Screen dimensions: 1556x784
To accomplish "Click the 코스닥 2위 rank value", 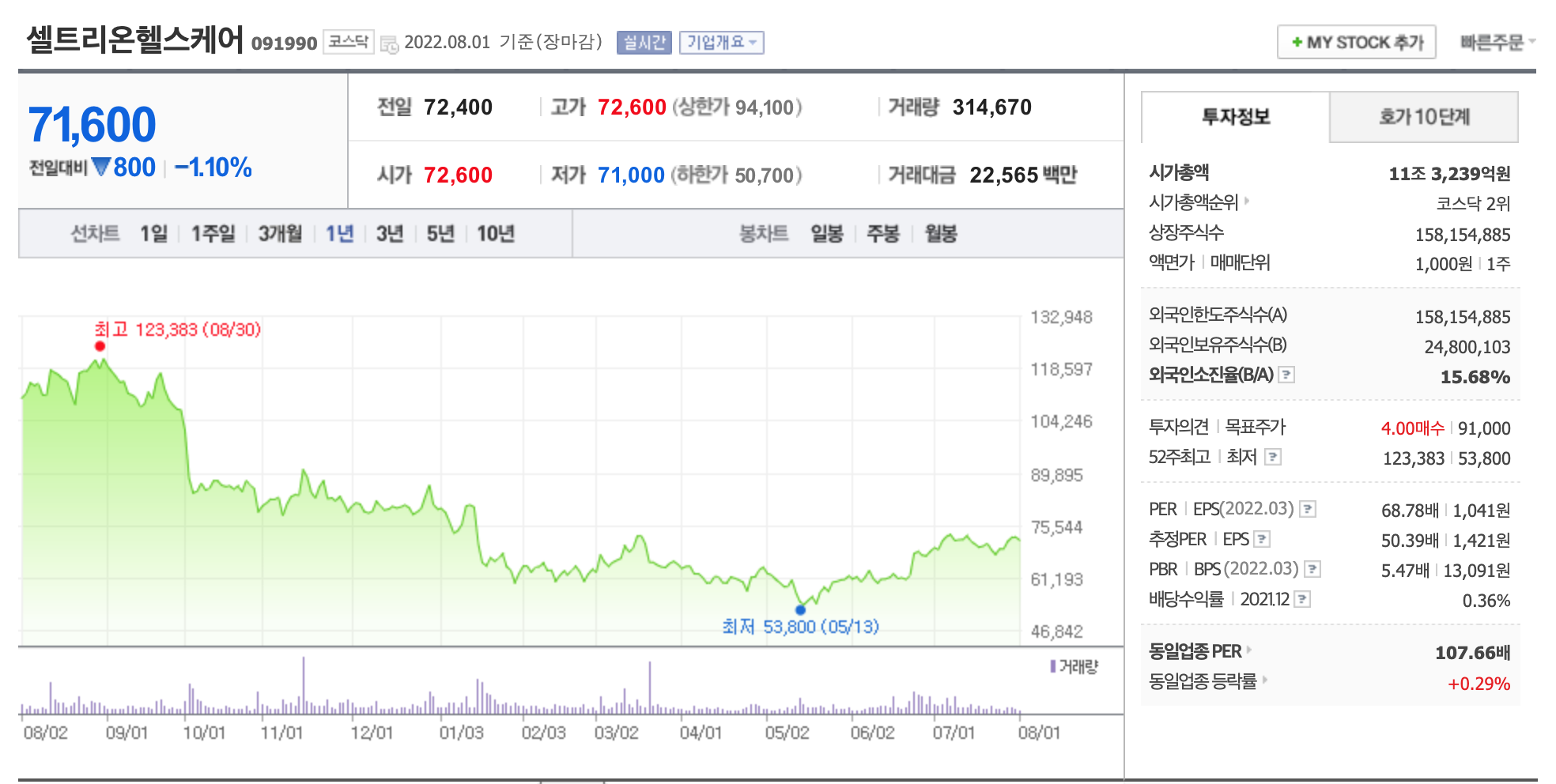I will click(1473, 204).
